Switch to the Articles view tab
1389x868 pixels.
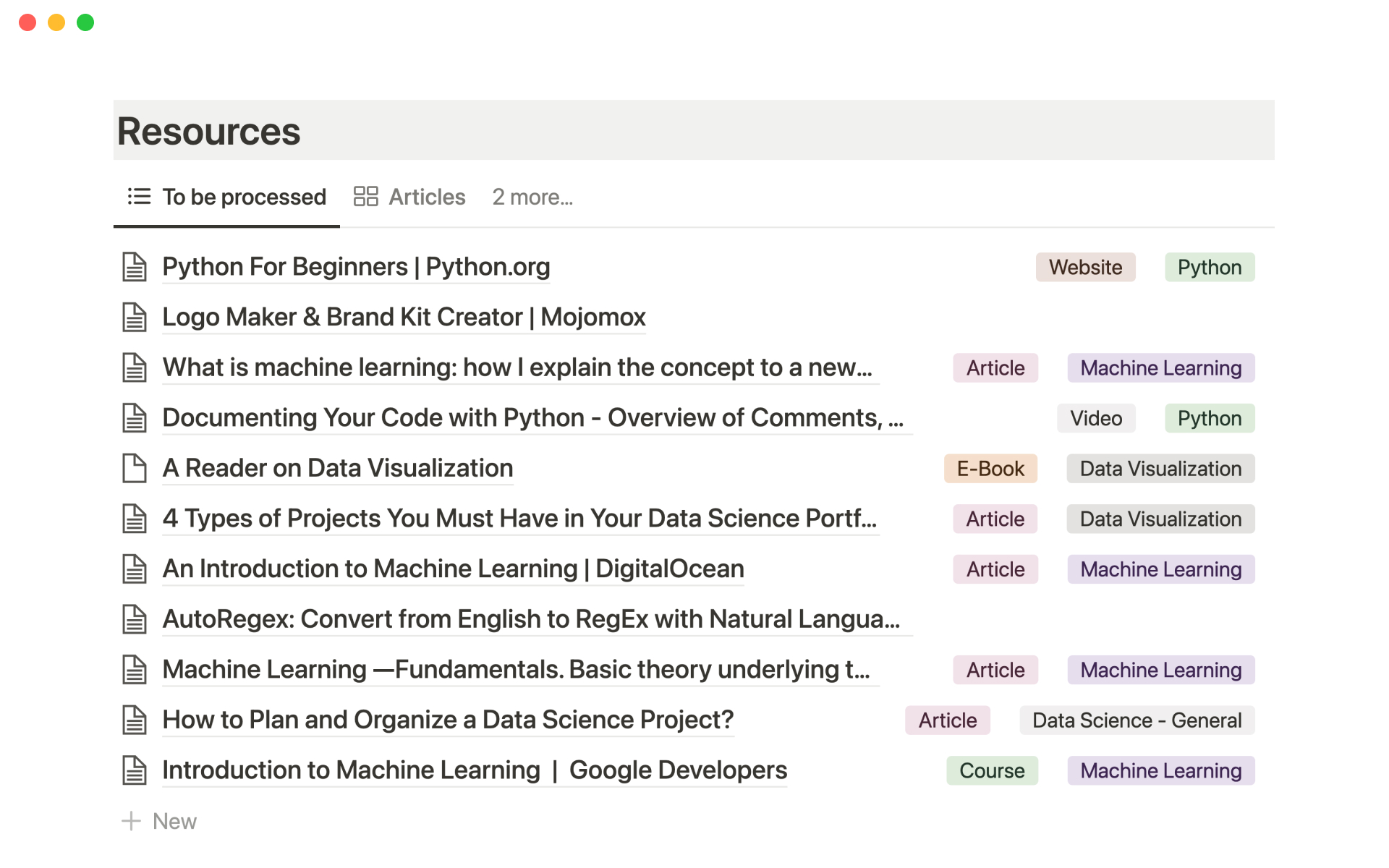coord(426,197)
